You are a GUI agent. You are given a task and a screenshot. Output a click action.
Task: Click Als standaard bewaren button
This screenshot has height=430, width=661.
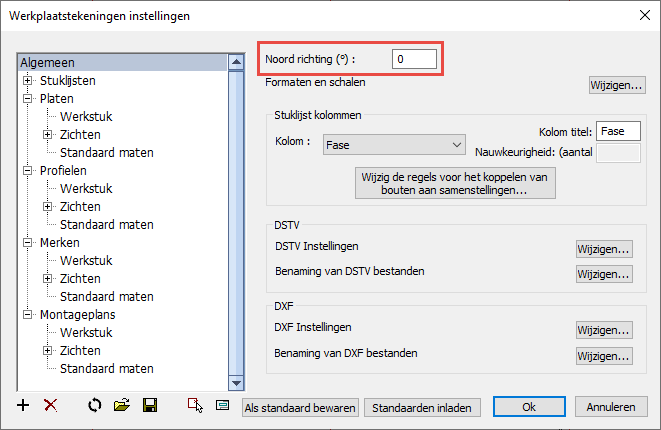[x=300, y=408]
